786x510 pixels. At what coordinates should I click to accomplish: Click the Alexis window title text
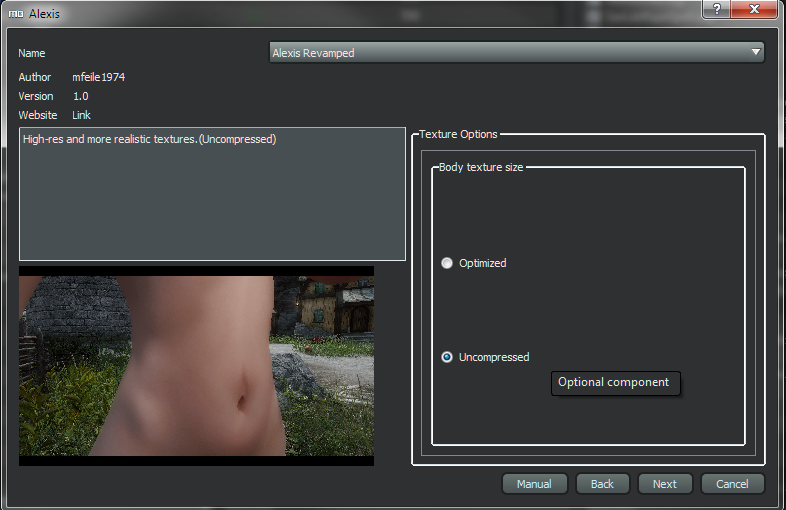coord(44,14)
